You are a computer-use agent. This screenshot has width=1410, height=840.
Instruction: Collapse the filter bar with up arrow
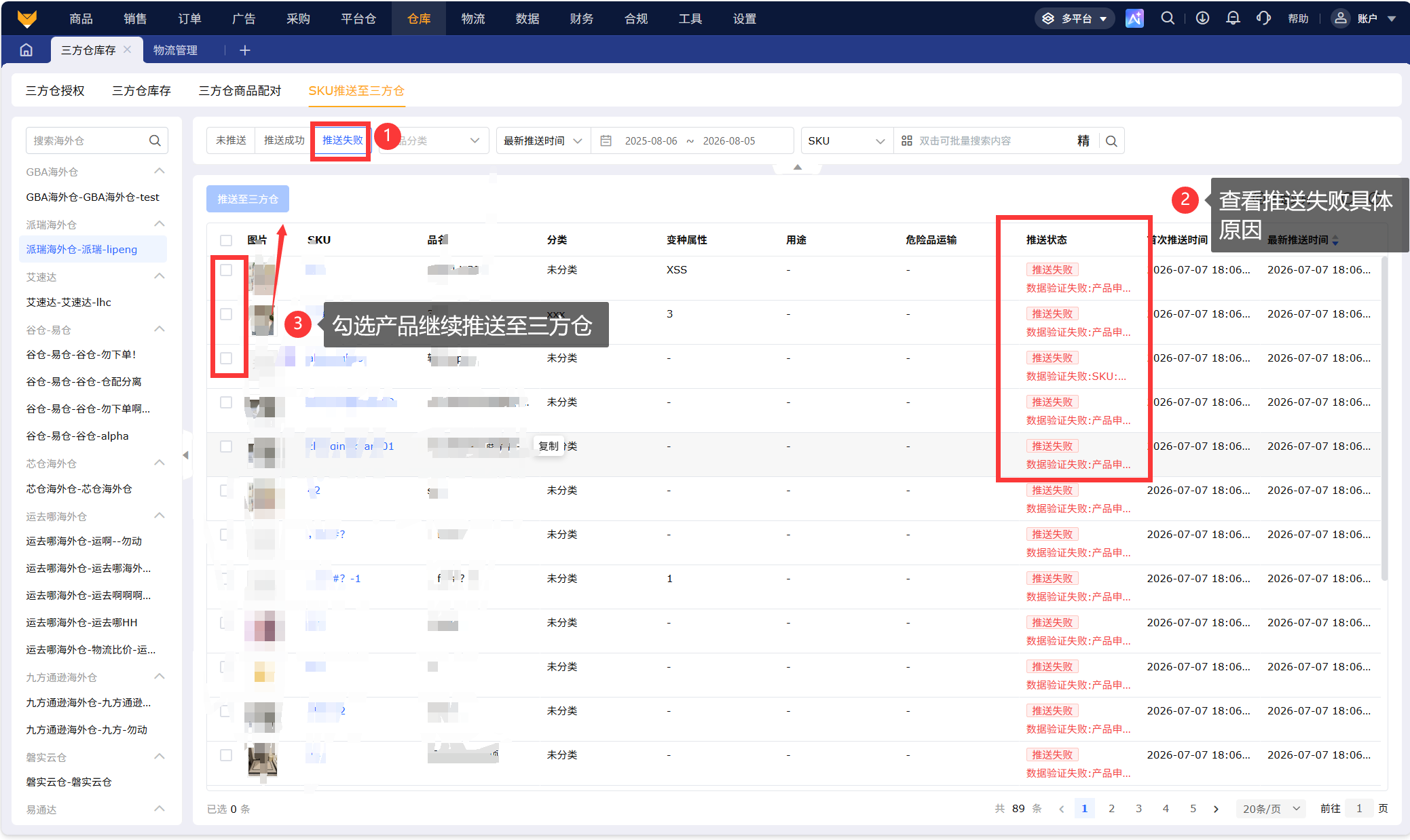click(798, 167)
